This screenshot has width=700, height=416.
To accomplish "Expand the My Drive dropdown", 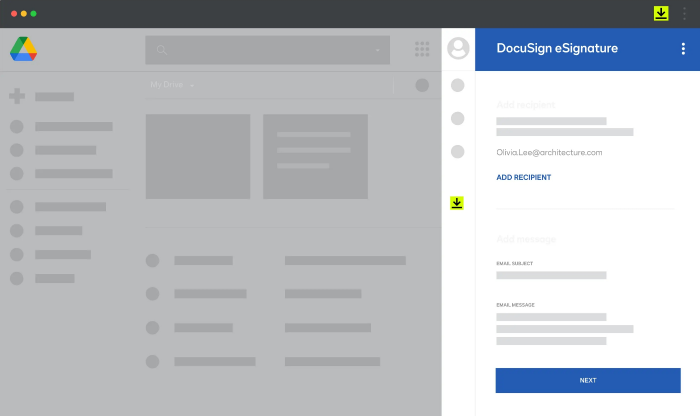I will click(x=191, y=85).
